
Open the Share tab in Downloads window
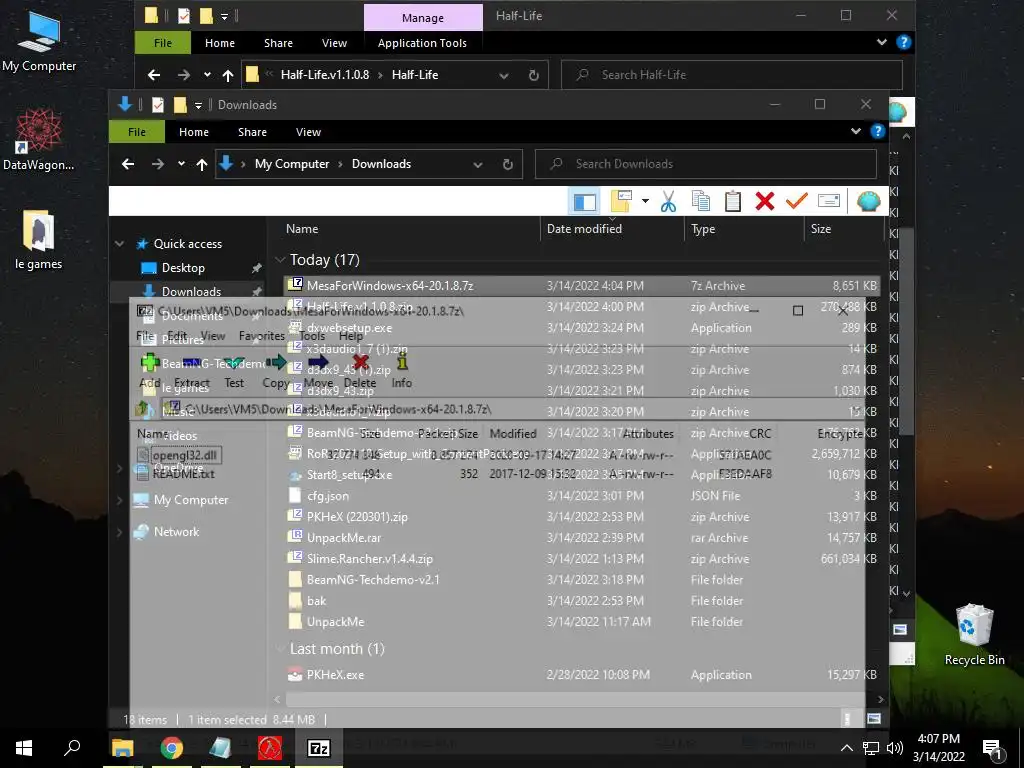pyautogui.click(x=252, y=132)
